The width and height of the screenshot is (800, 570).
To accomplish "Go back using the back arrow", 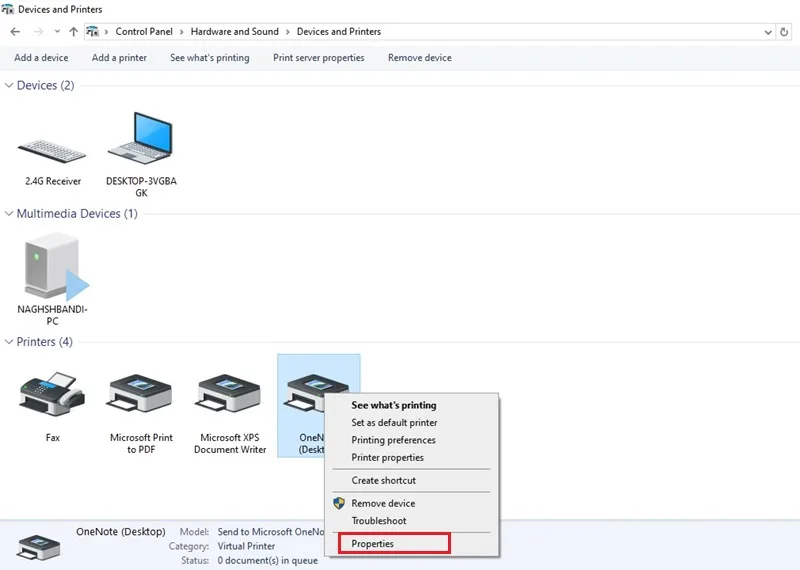I will click(x=15, y=32).
